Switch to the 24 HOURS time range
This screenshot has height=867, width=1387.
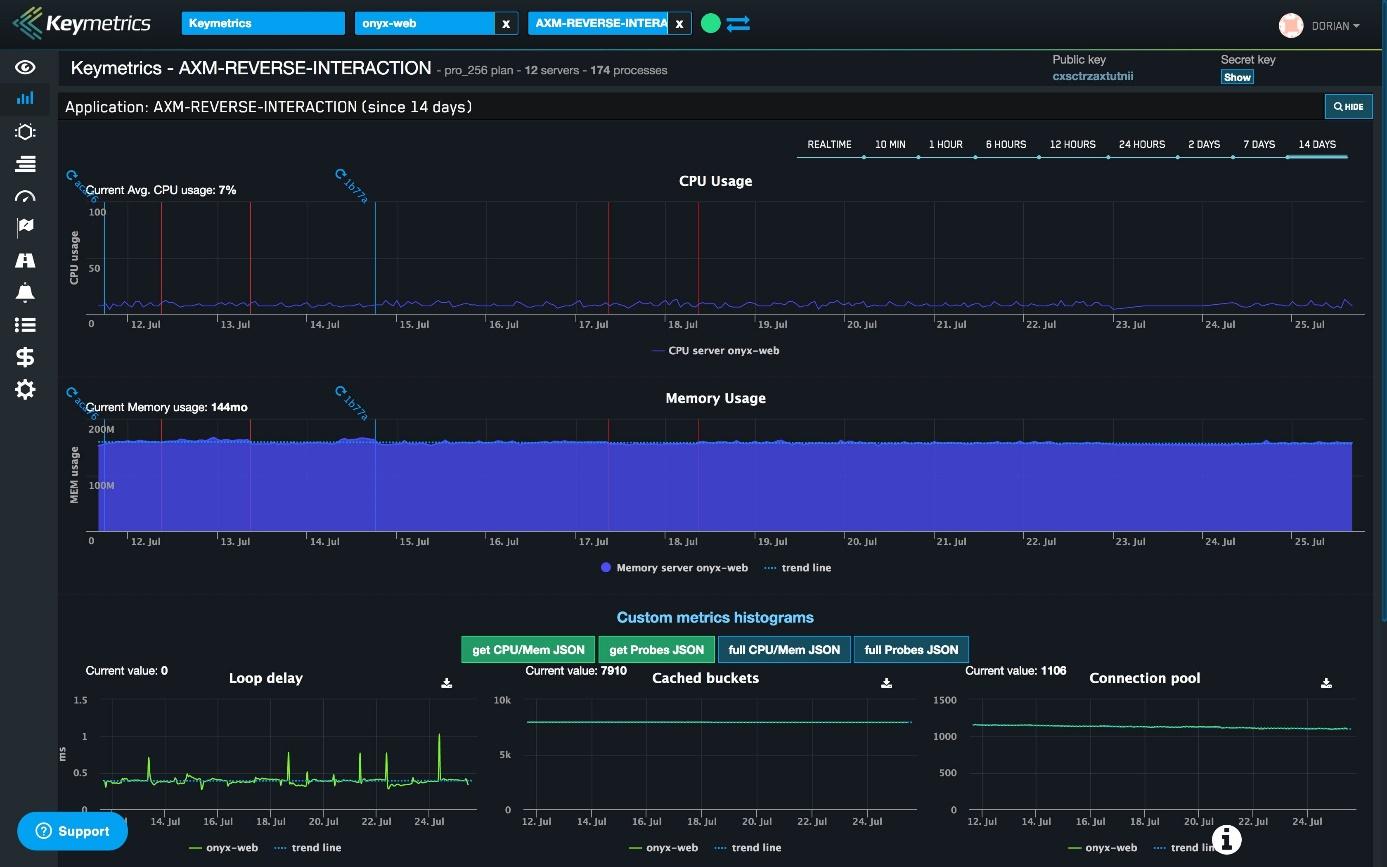coord(1141,144)
